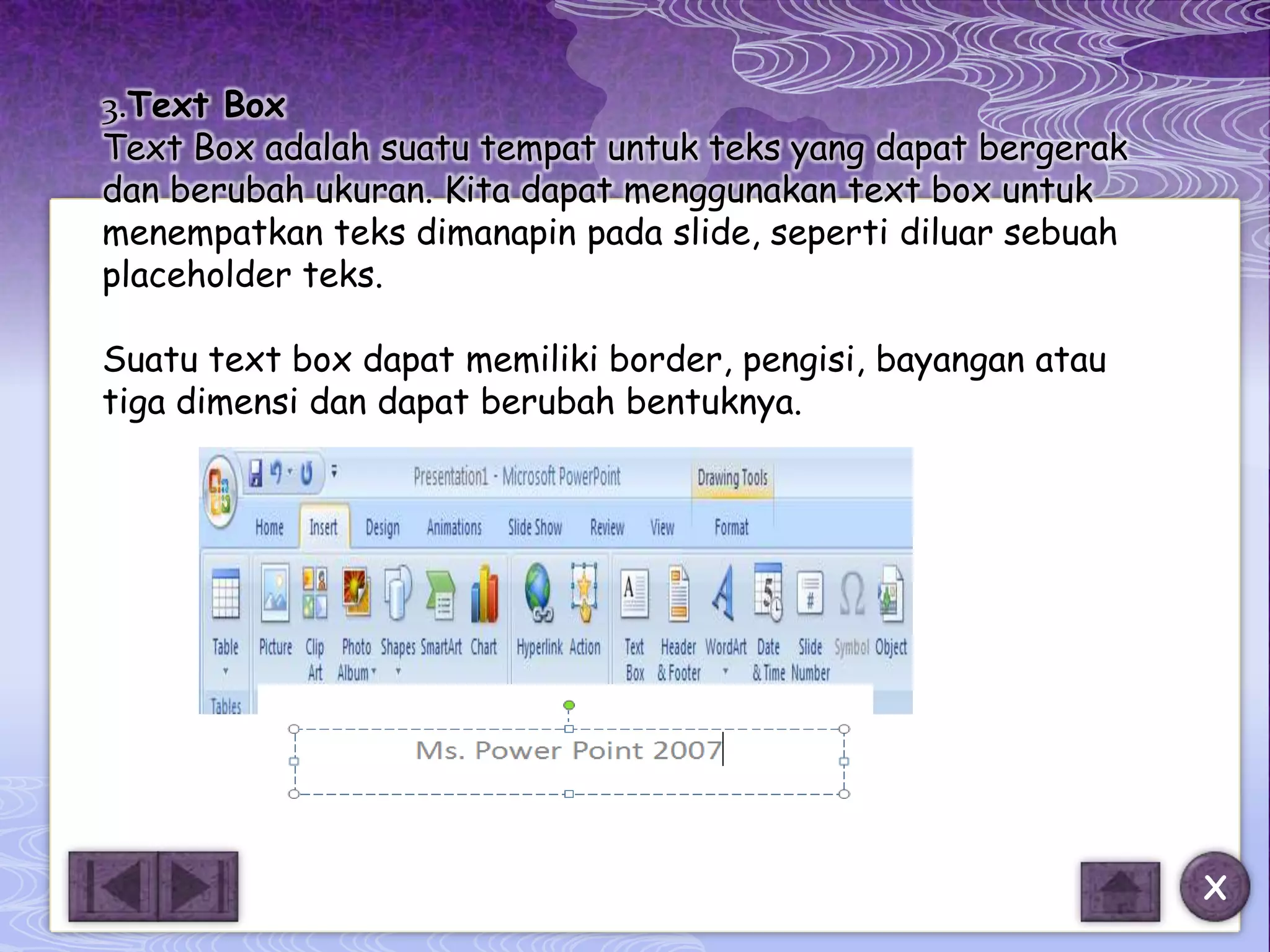Click the Photo Album icon
Screen dimensions: 1270x952
[x=357, y=594]
